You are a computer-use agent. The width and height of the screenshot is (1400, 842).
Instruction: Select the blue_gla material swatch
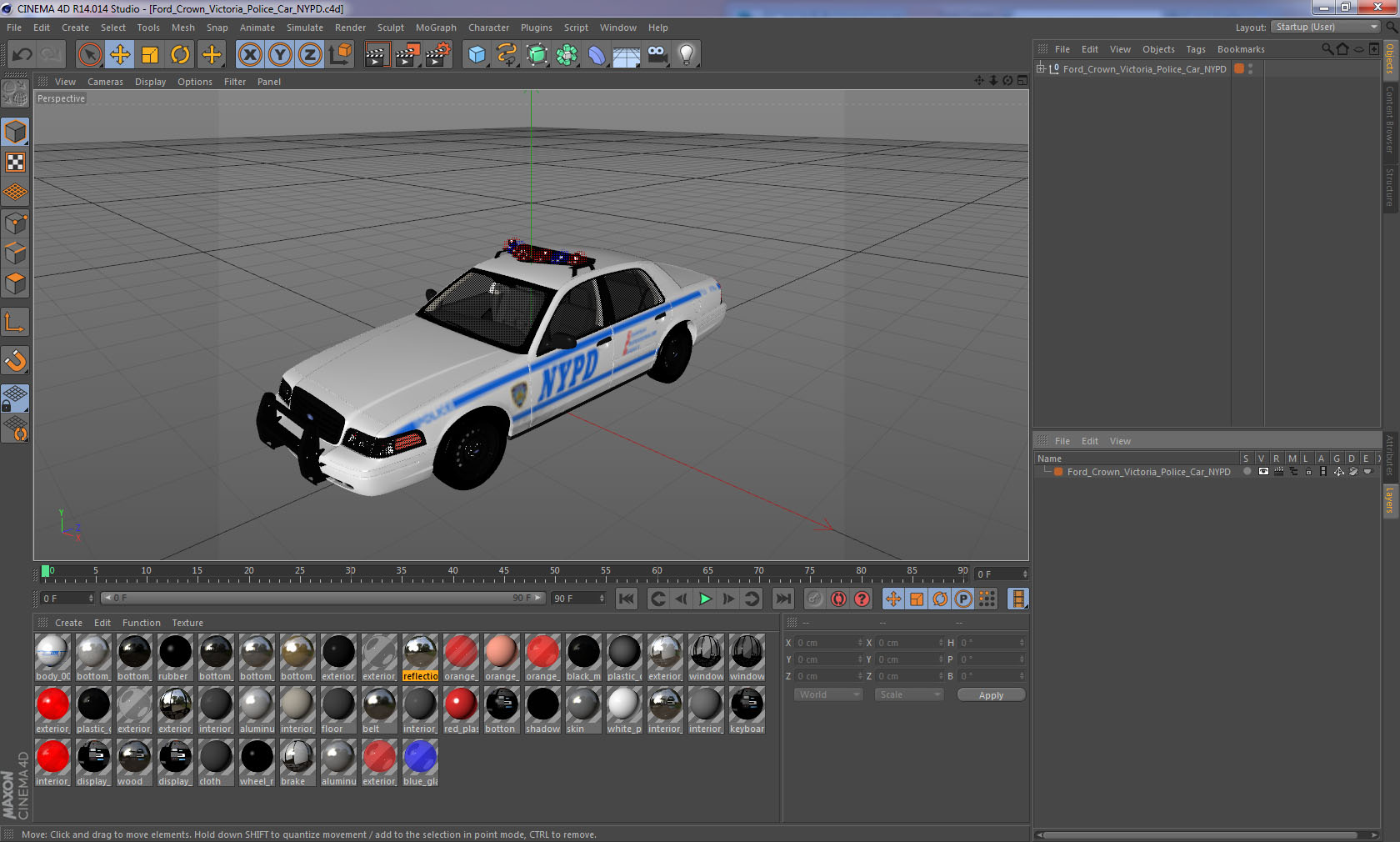(420, 763)
